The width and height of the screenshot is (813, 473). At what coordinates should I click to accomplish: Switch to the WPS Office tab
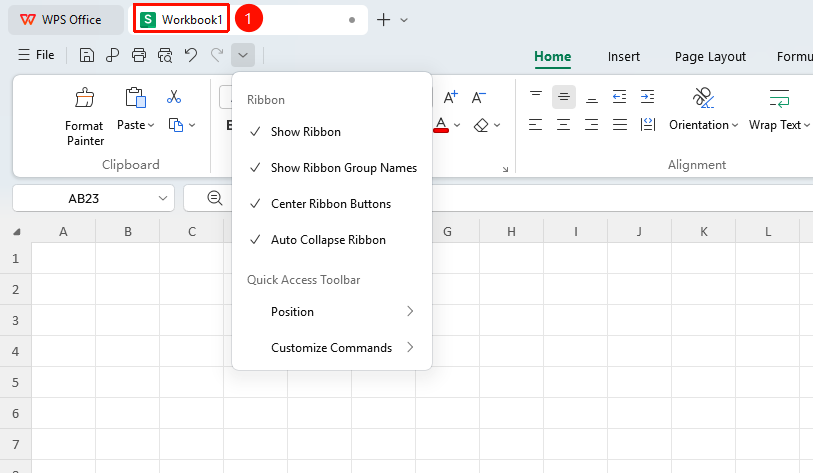coord(66,20)
